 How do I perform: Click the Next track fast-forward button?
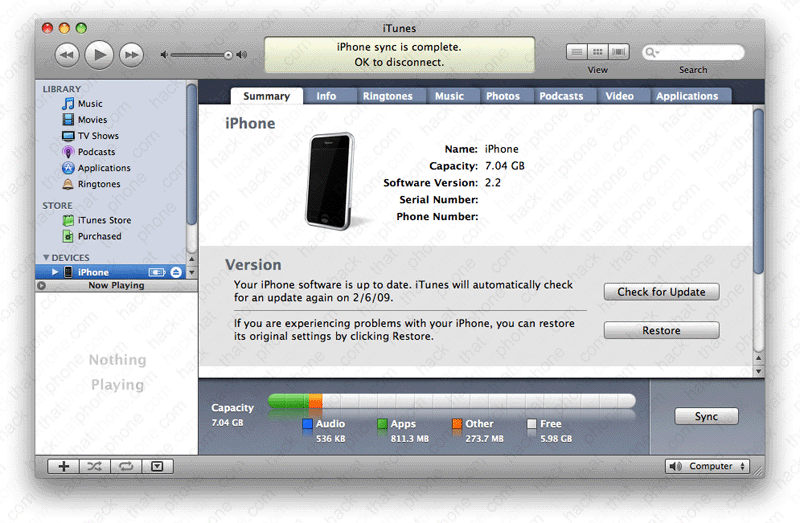pyautogui.click(x=132, y=55)
